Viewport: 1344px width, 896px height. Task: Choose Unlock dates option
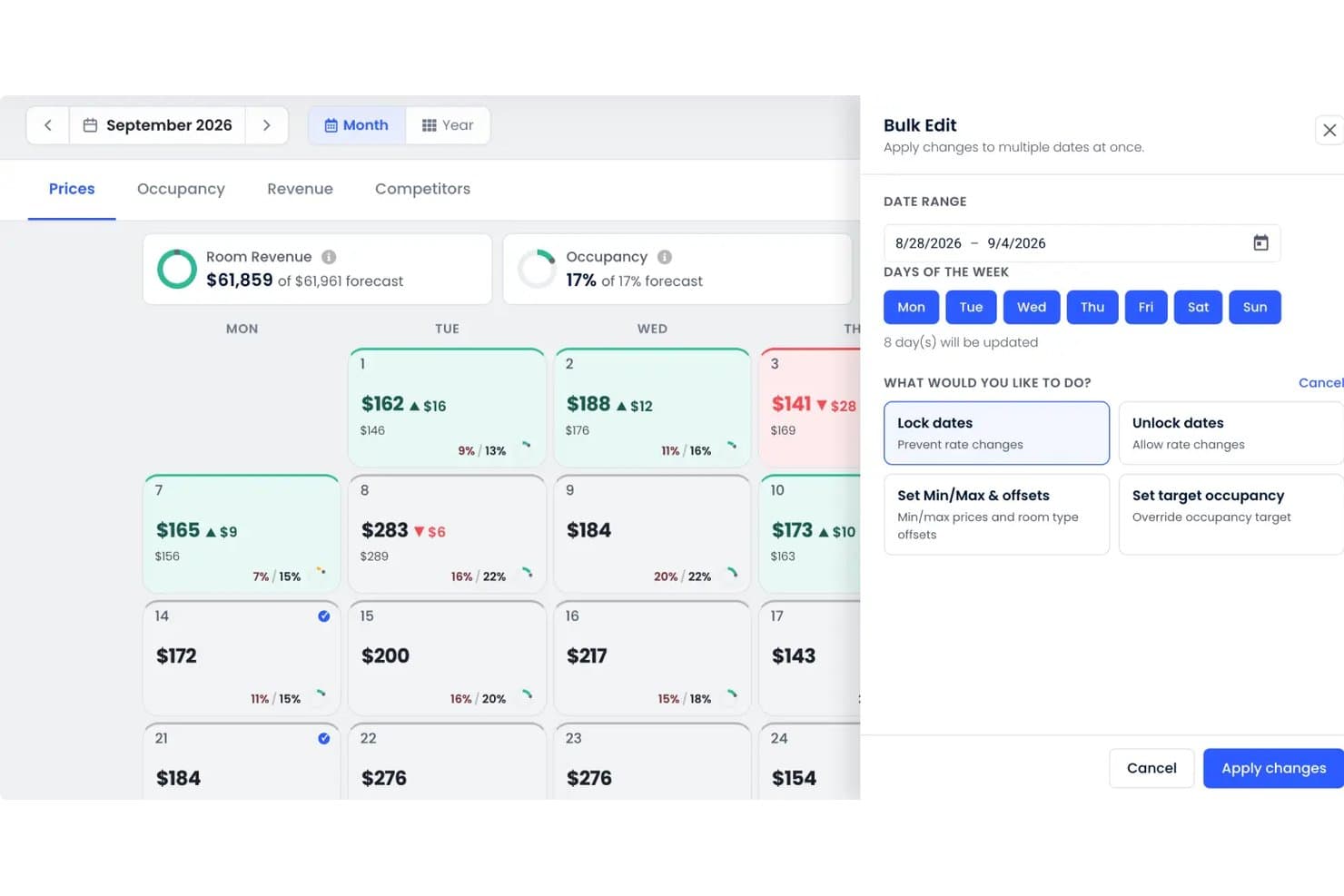tap(1230, 433)
